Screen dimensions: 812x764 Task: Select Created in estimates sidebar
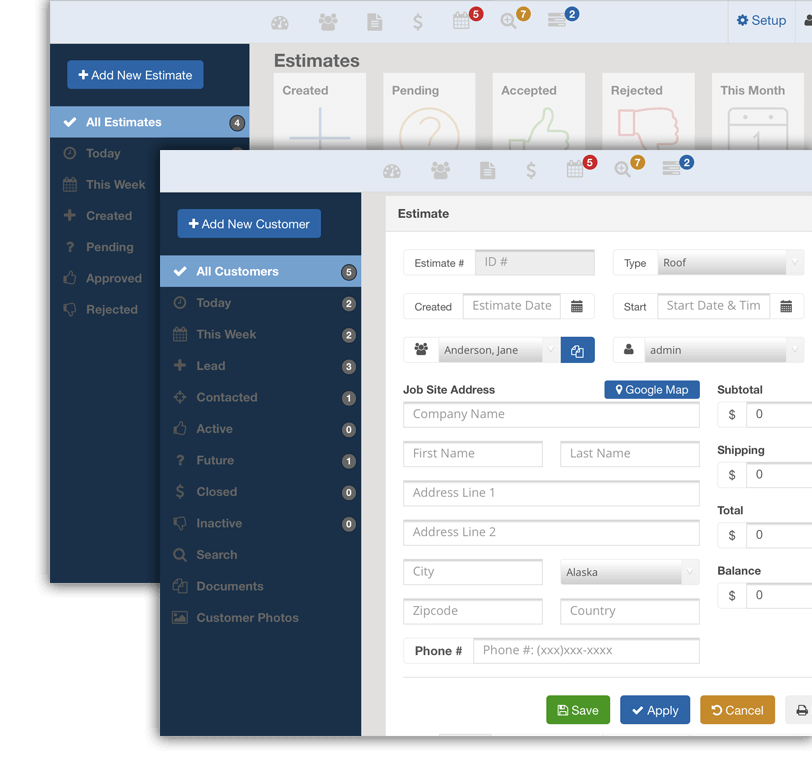(x=105, y=216)
